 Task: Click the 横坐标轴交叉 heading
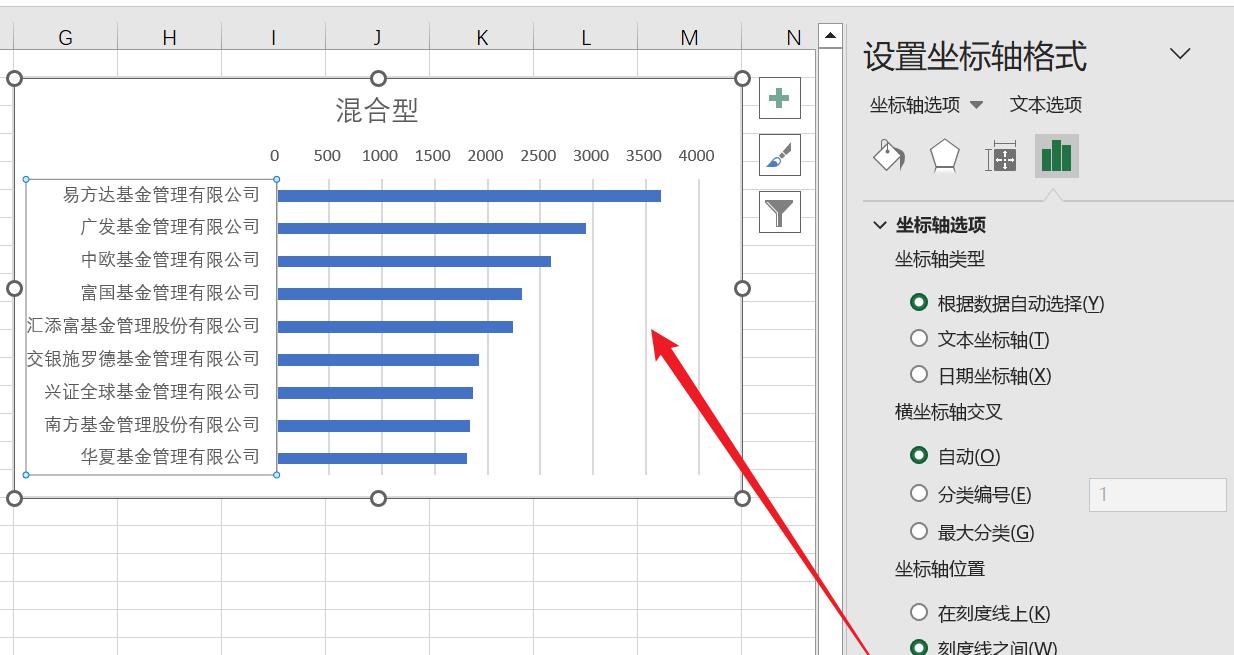(949, 411)
